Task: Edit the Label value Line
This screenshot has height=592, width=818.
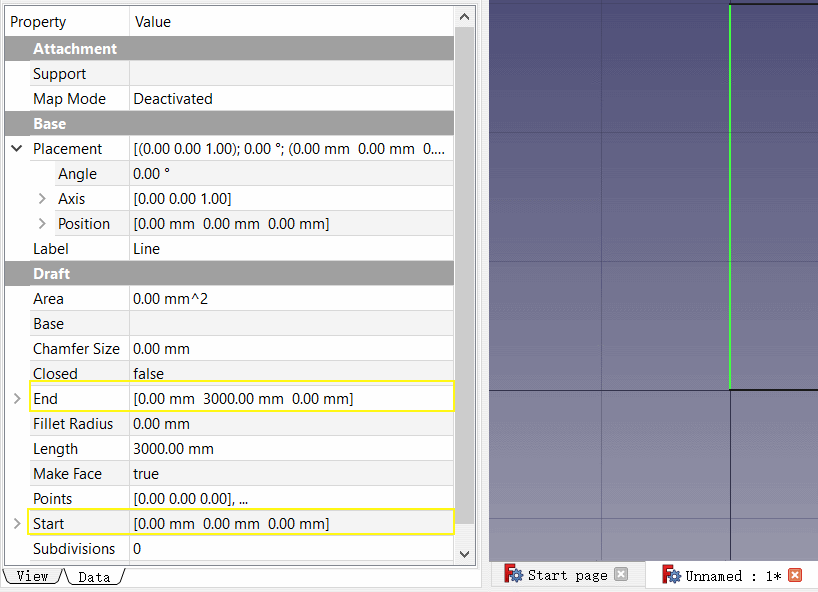Action: (x=291, y=249)
